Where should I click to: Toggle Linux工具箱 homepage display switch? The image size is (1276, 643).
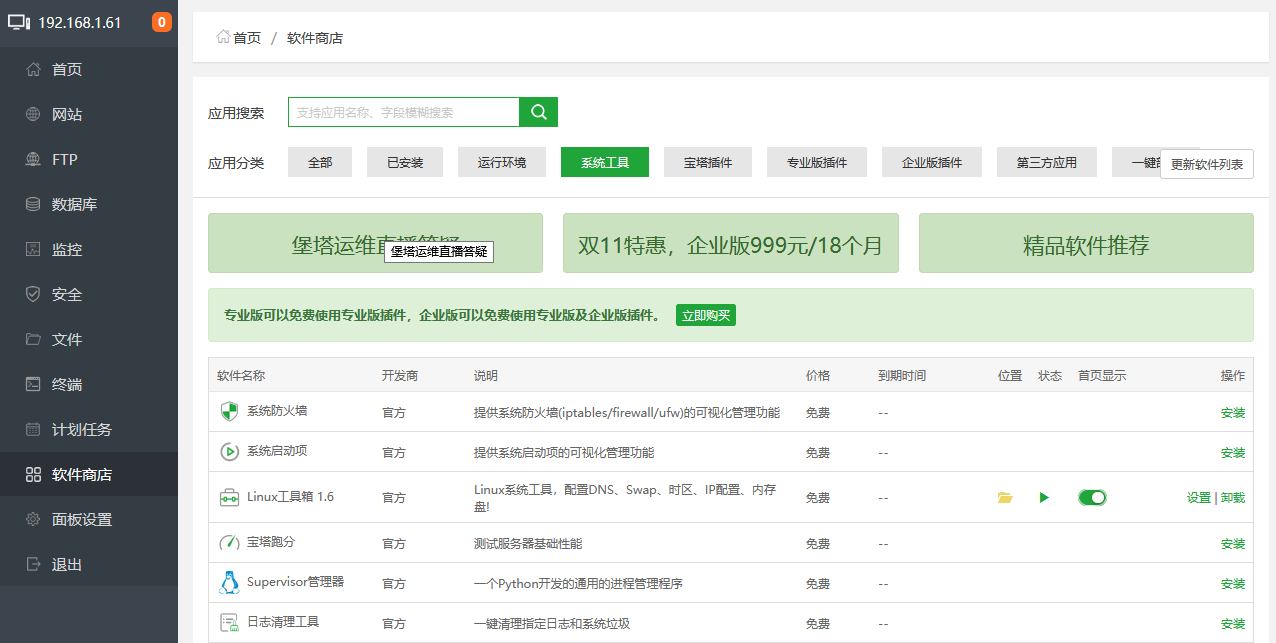point(1092,496)
